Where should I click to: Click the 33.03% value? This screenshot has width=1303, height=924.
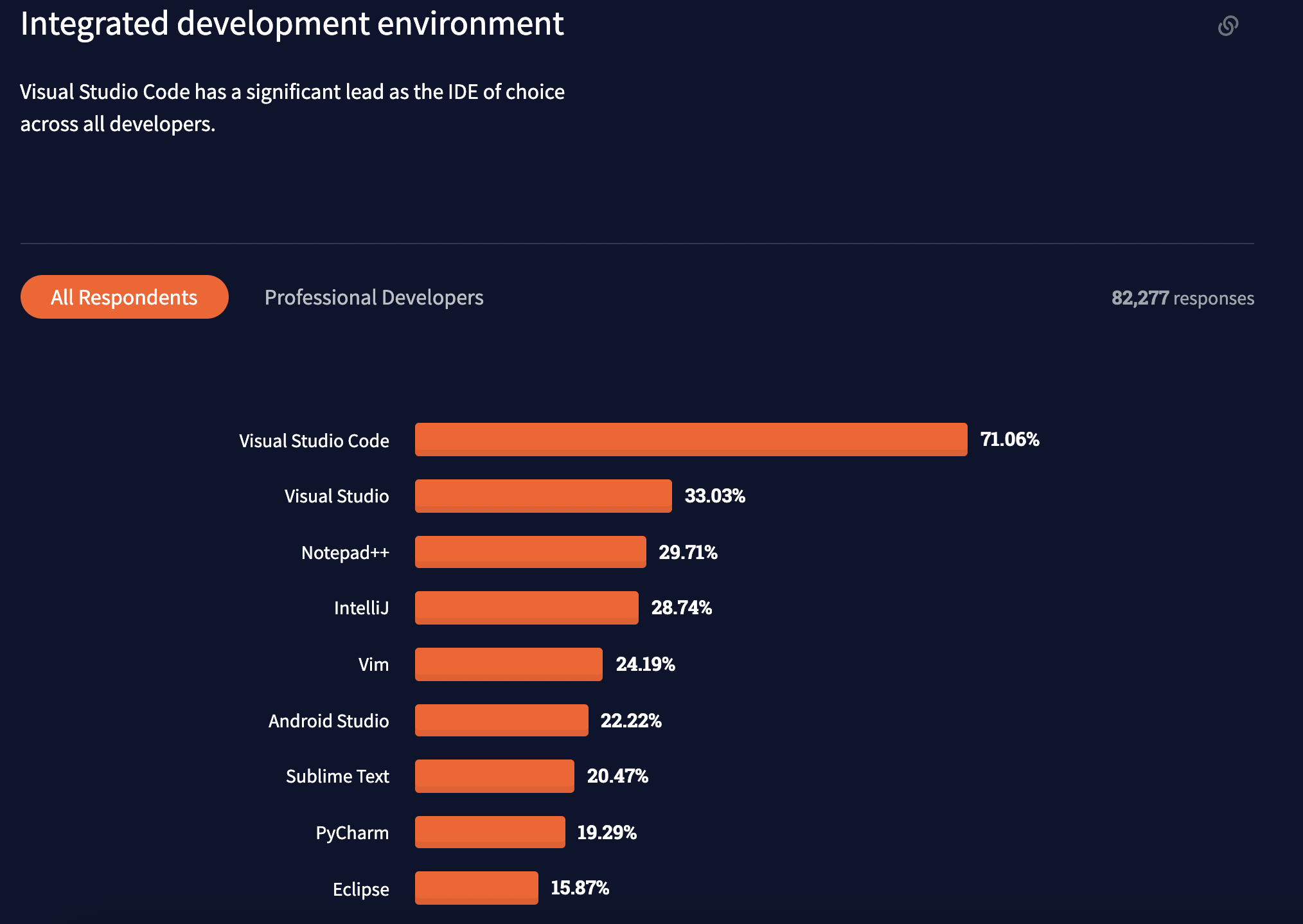click(x=714, y=496)
